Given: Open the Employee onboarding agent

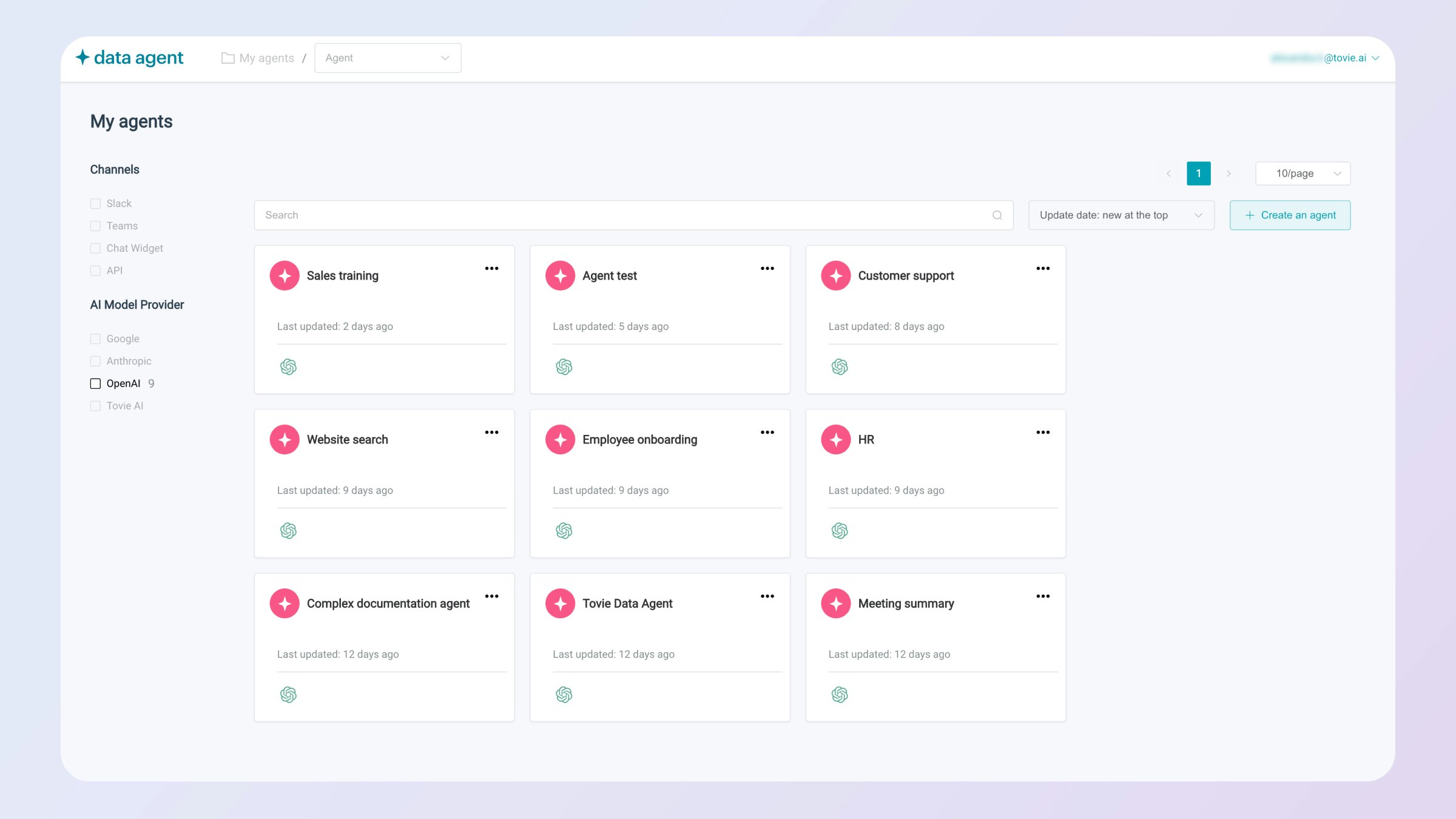Looking at the screenshot, I should [x=639, y=440].
